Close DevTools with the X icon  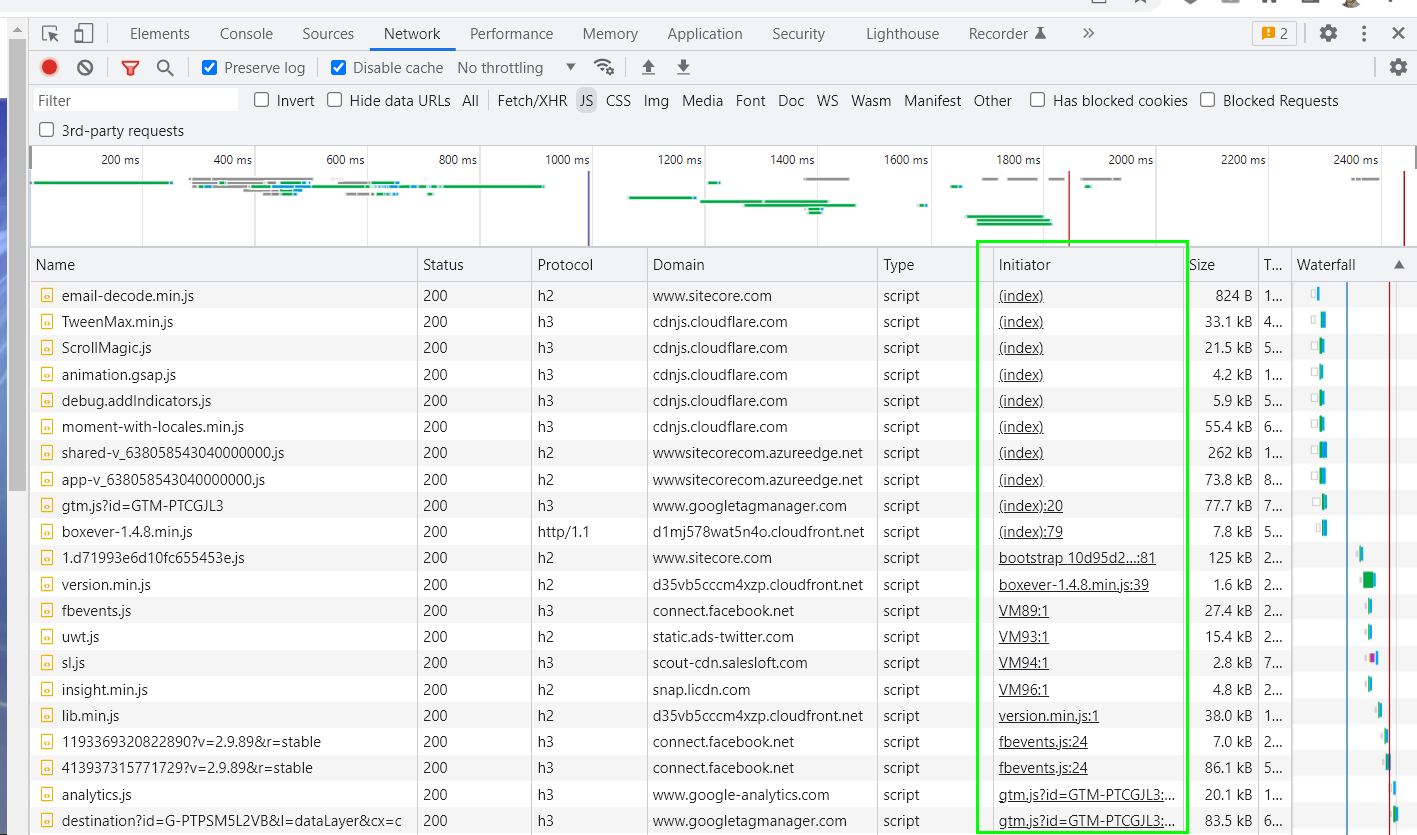(x=1399, y=34)
